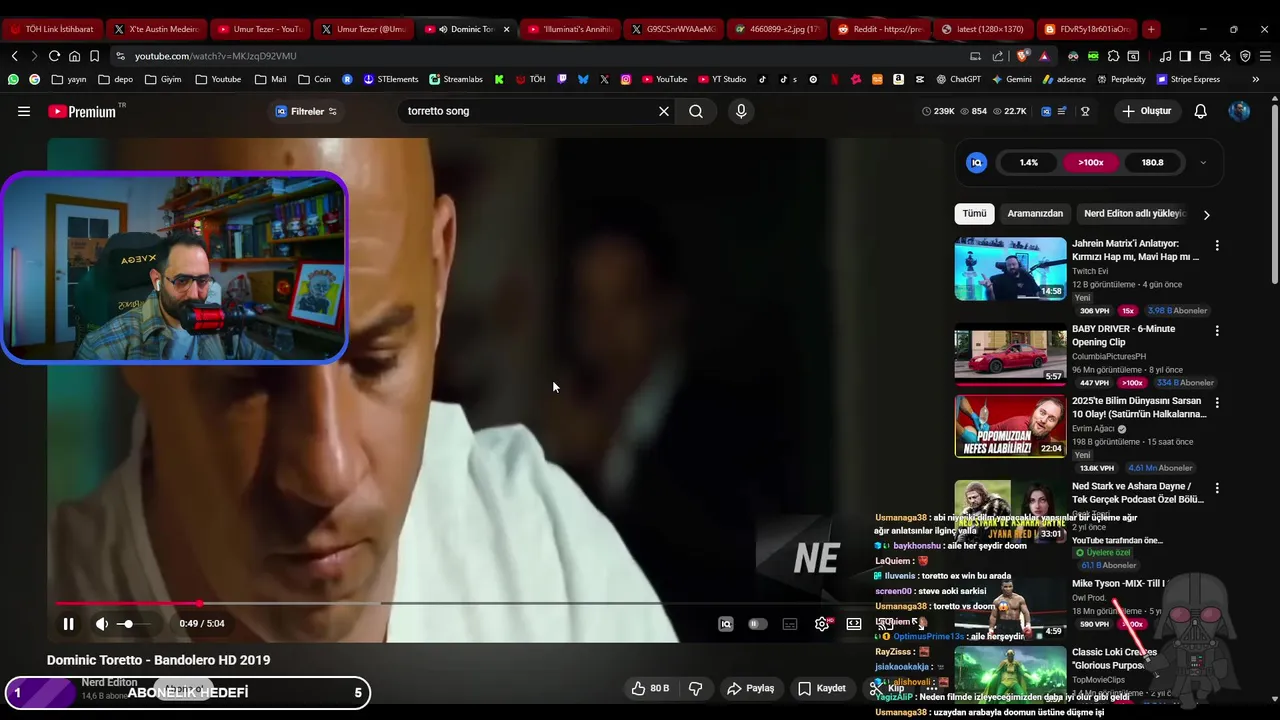Click the address bar URL
The image size is (1280, 720).
tap(216, 56)
